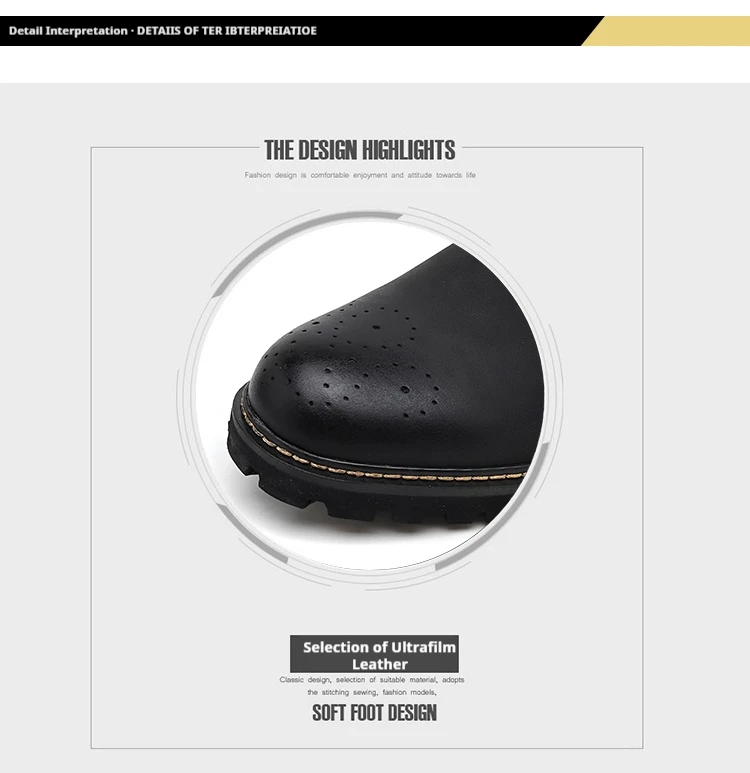
Task: Click the DETAIIS OF TER IBTERPREIATIOE text
Action: [x=226, y=31]
